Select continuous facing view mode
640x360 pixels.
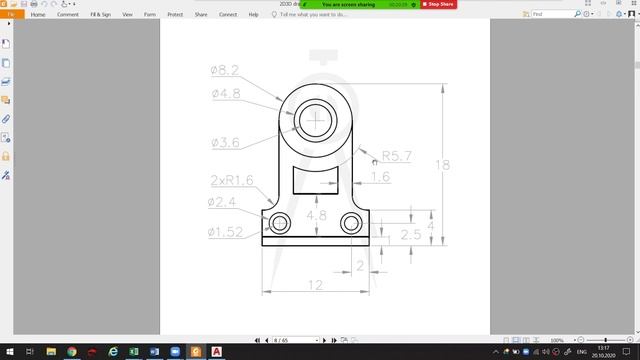[x=536, y=340]
